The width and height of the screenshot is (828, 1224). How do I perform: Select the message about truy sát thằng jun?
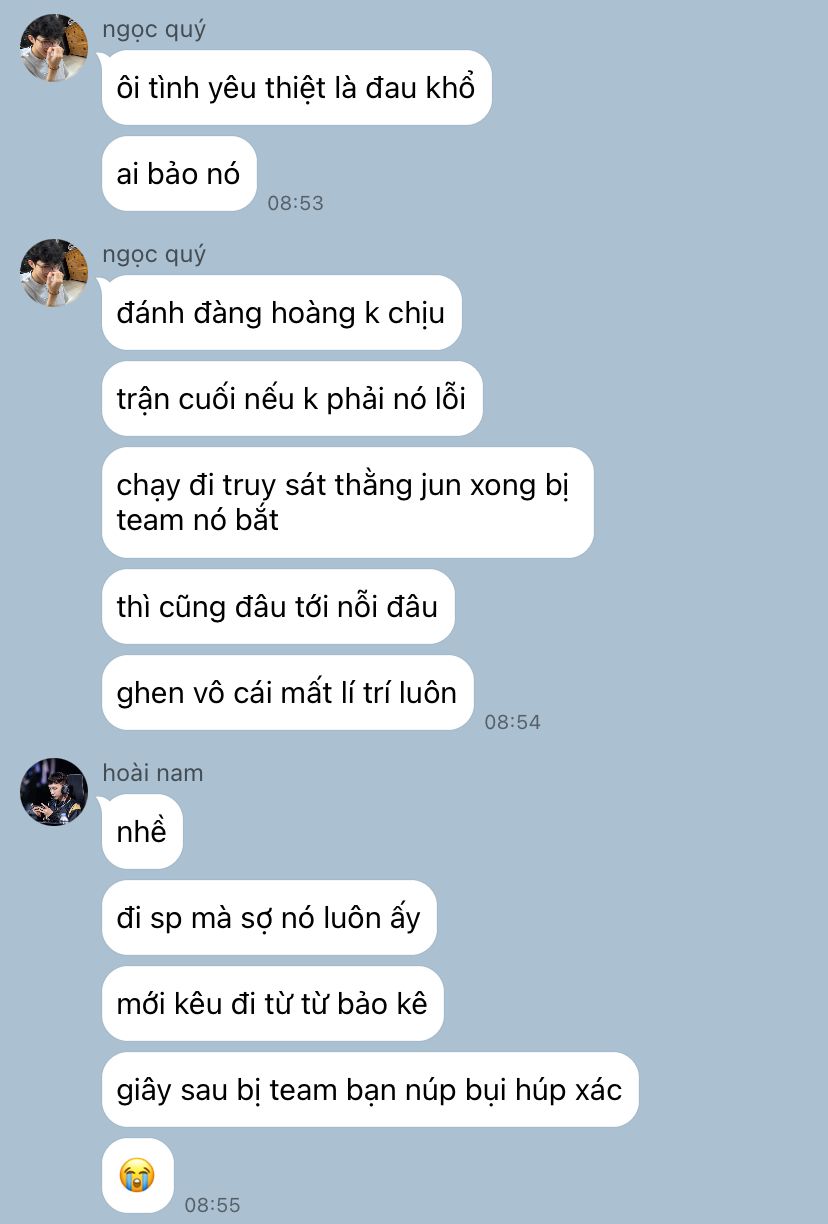point(348,503)
